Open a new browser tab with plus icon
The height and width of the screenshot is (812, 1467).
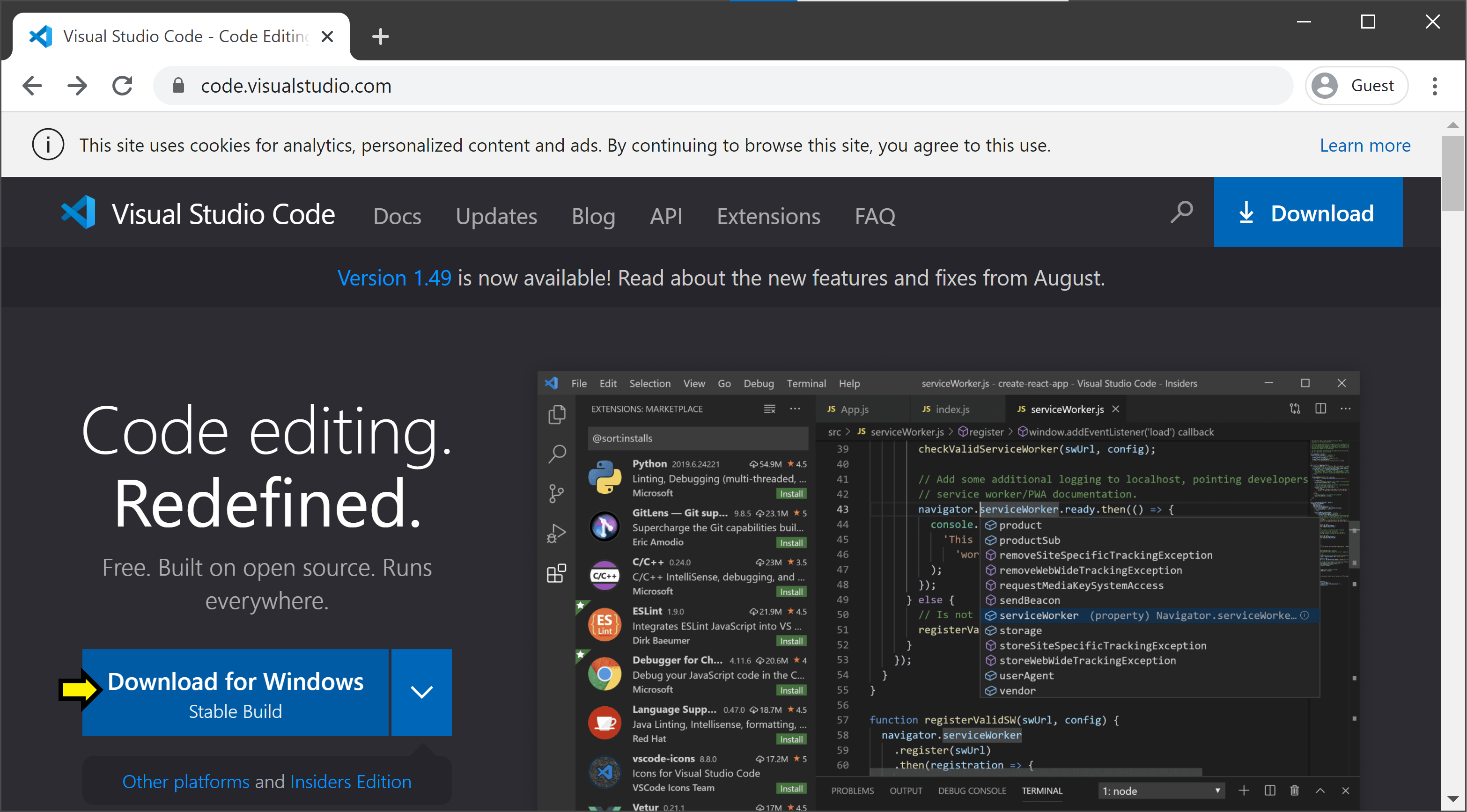[380, 37]
